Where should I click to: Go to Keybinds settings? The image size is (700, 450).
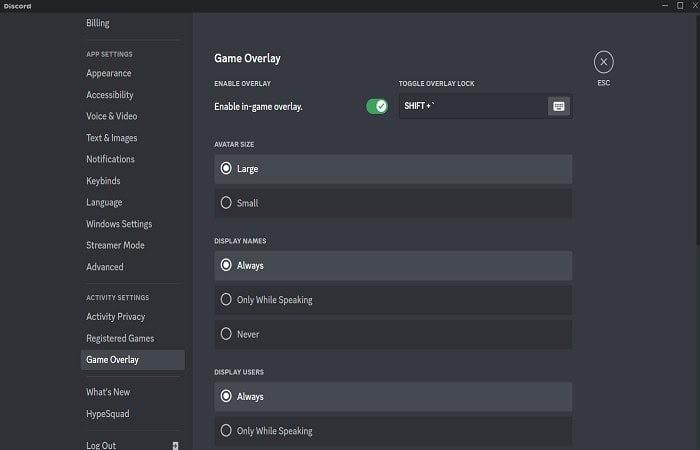tap(103, 181)
